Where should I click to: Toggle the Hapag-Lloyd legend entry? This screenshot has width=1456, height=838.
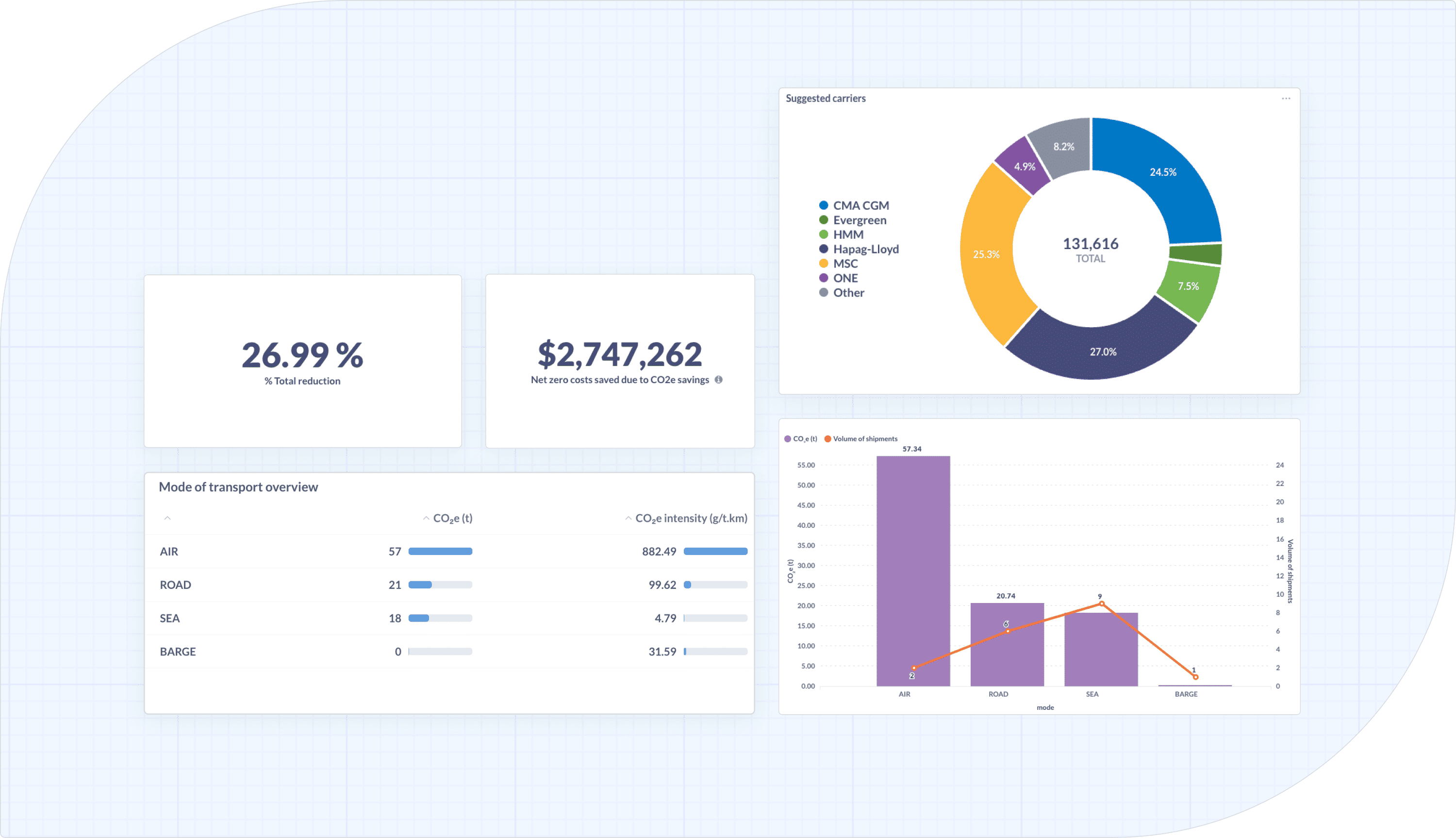(x=865, y=249)
